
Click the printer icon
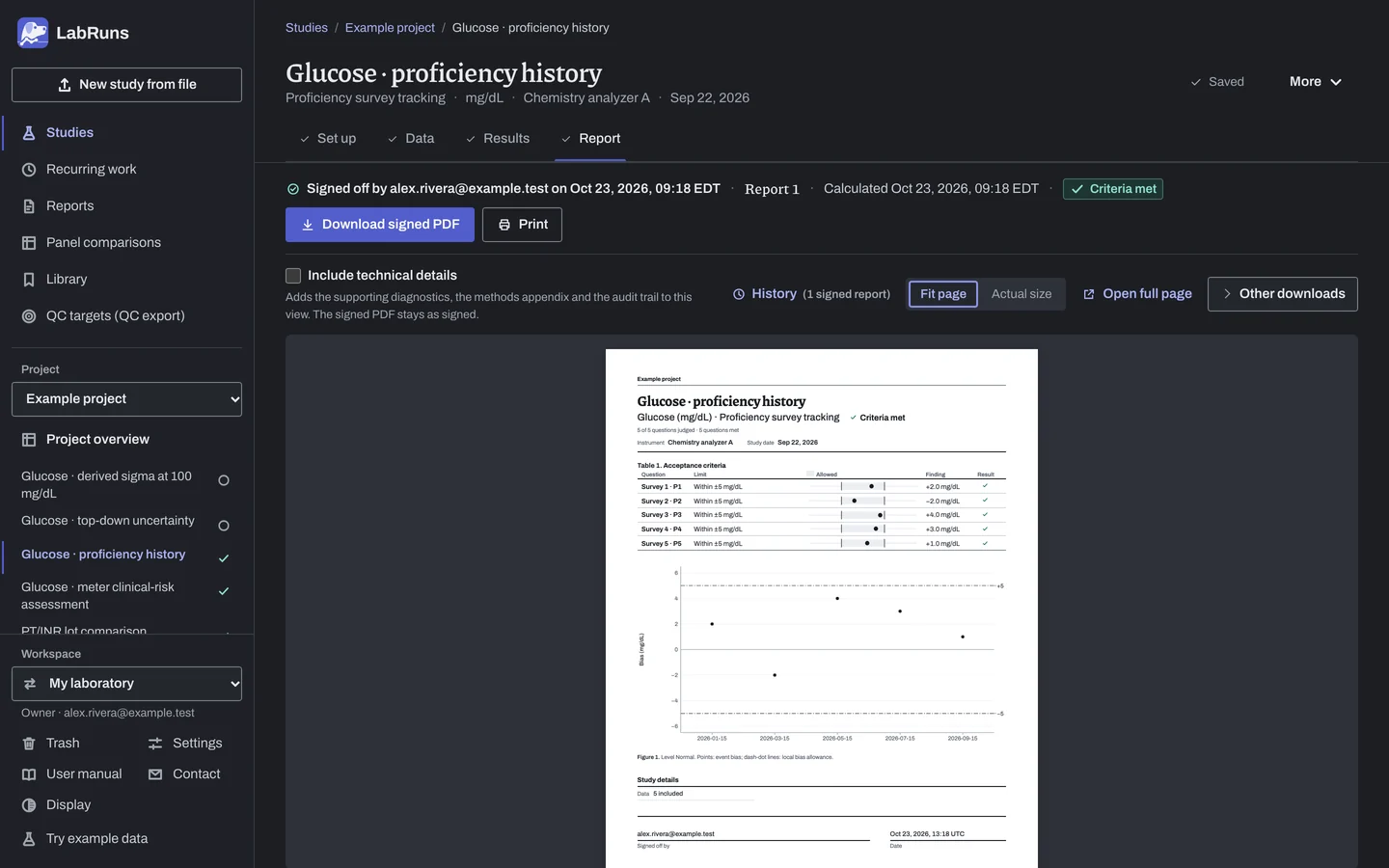tap(504, 225)
